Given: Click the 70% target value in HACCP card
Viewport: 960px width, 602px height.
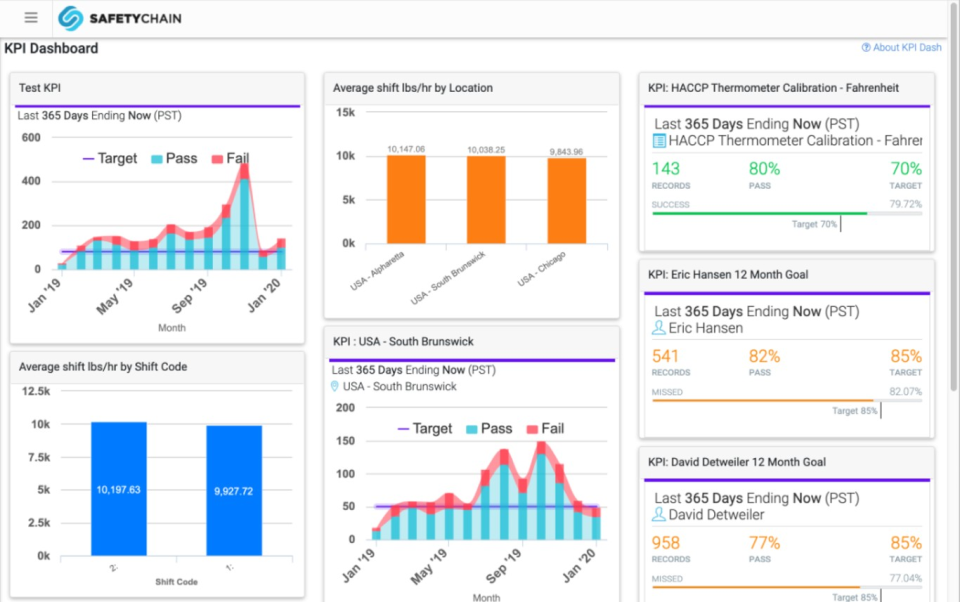Looking at the screenshot, I should point(906,168).
